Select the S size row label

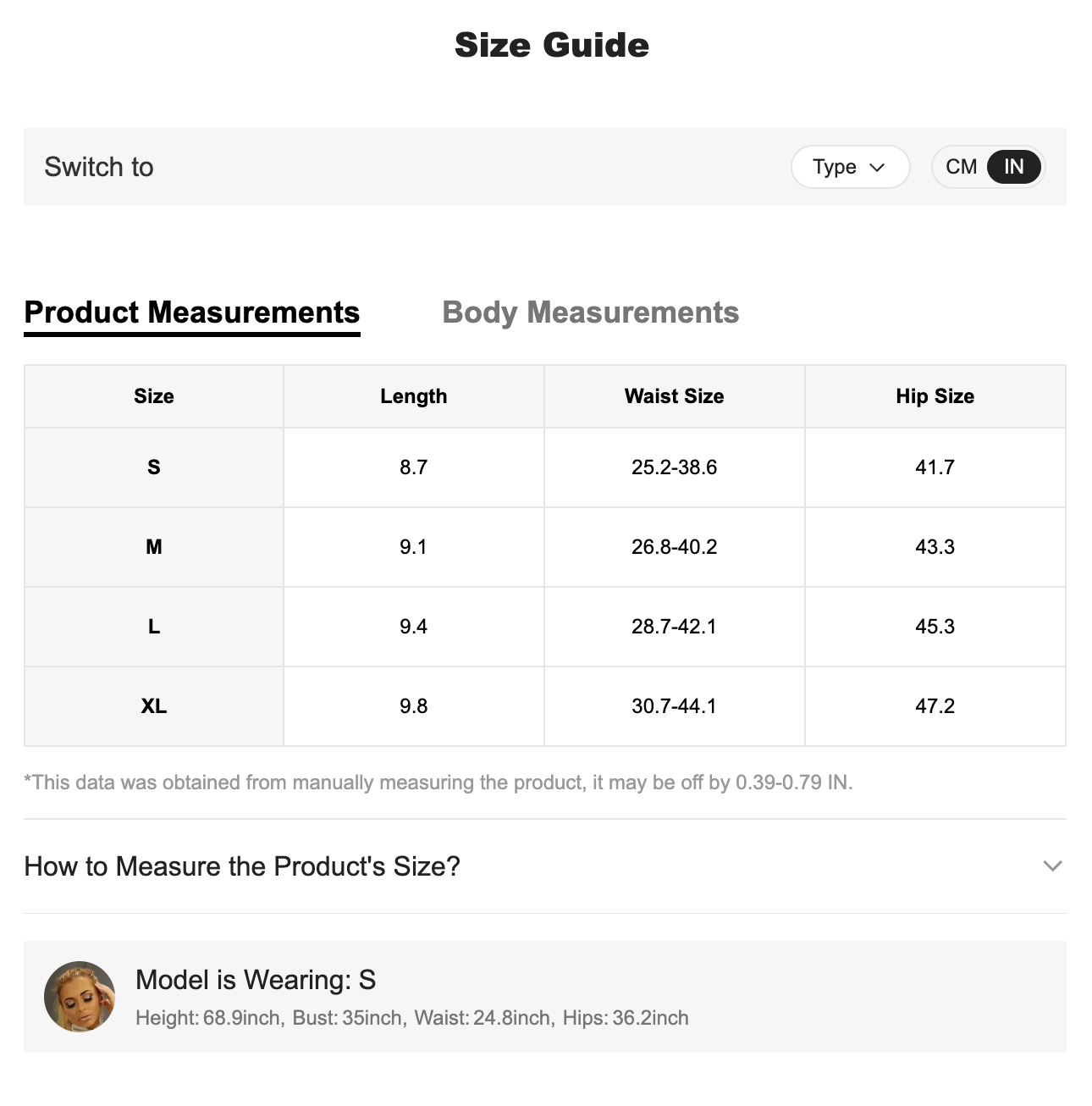click(154, 467)
